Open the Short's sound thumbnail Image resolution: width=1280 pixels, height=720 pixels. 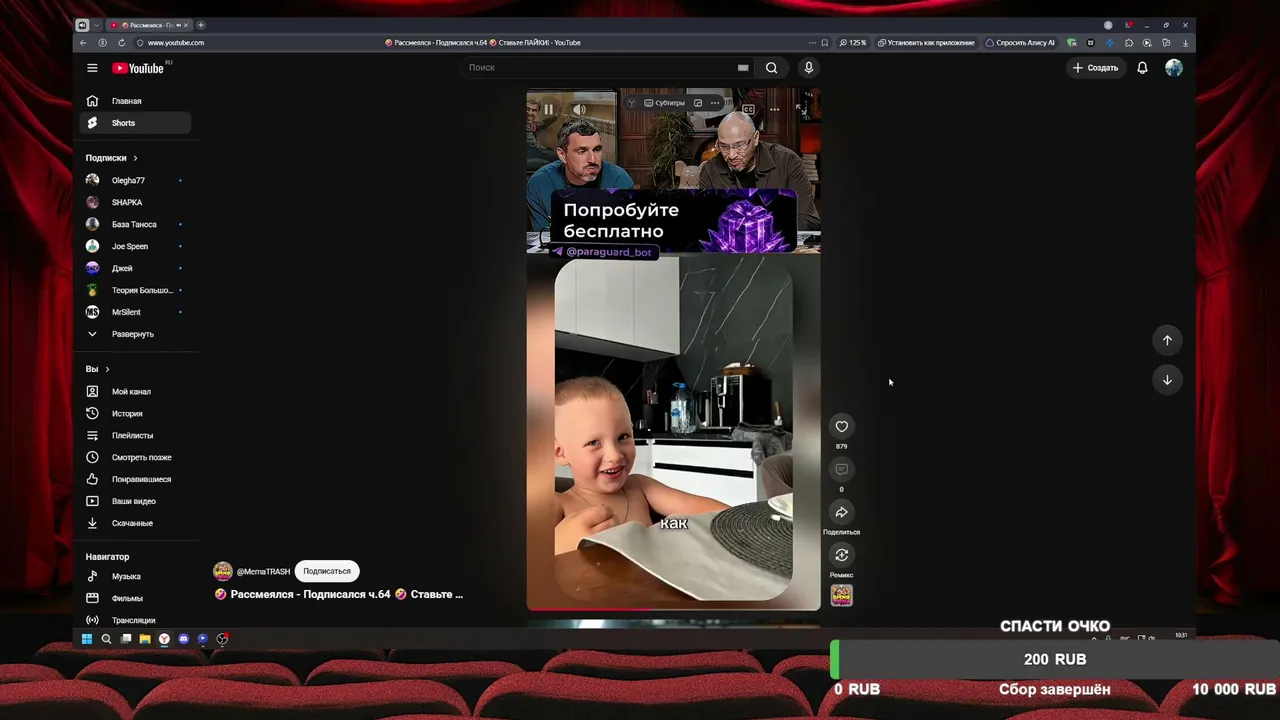point(842,596)
